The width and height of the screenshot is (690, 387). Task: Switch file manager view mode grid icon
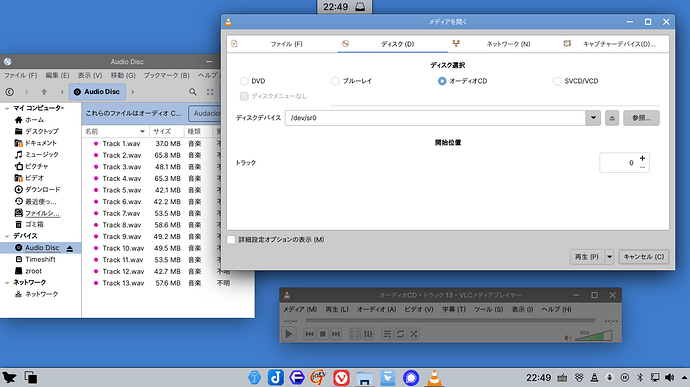coord(210,92)
